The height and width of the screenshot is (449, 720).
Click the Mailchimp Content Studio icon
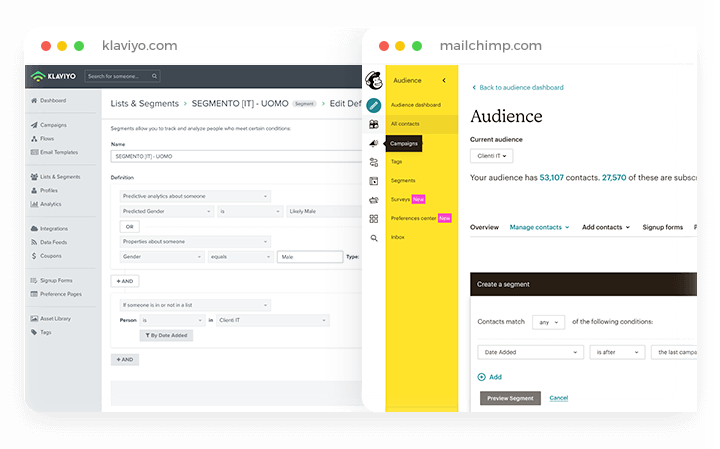pyautogui.click(x=374, y=200)
